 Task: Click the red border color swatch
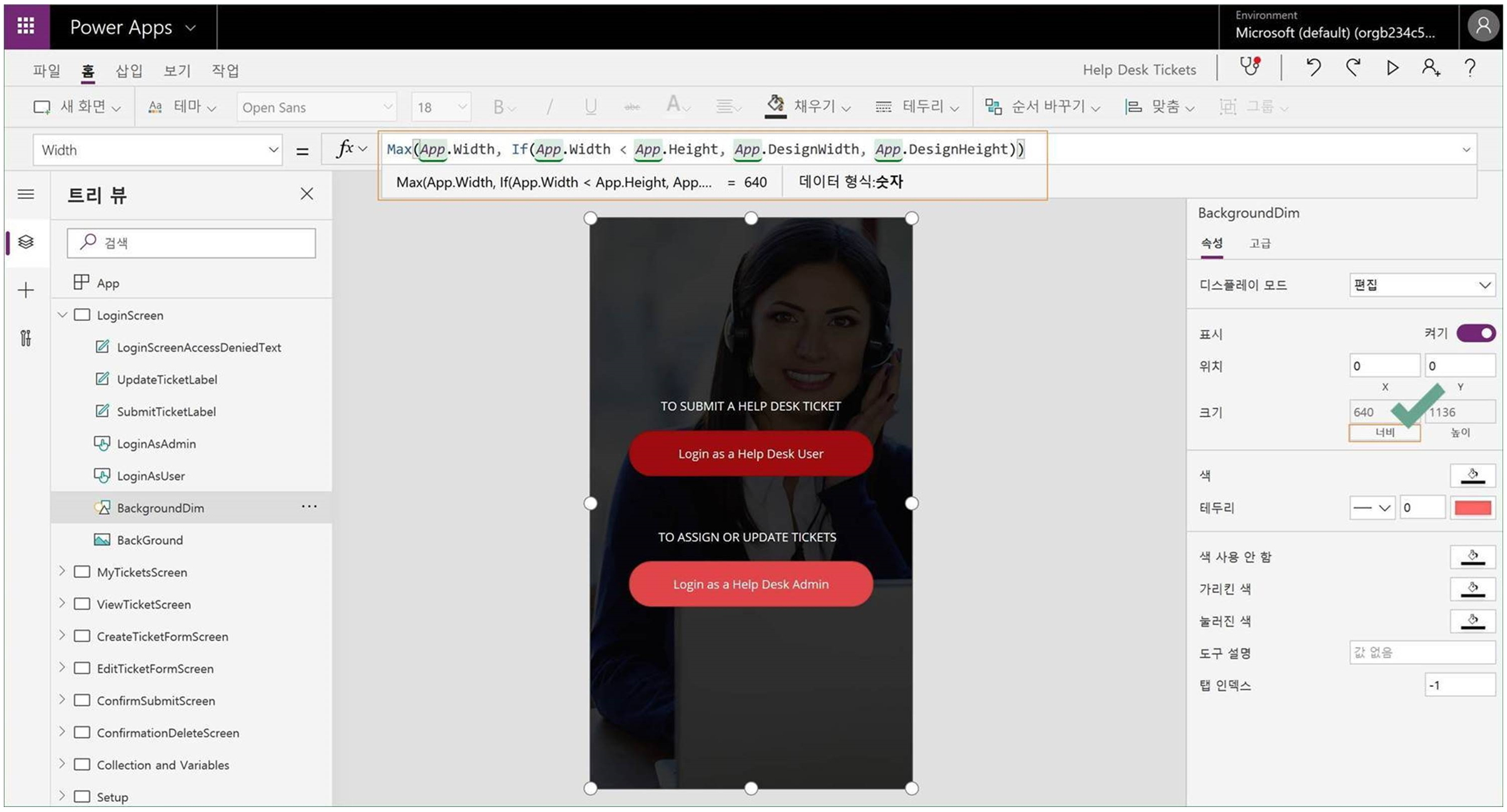coord(1473,508)
